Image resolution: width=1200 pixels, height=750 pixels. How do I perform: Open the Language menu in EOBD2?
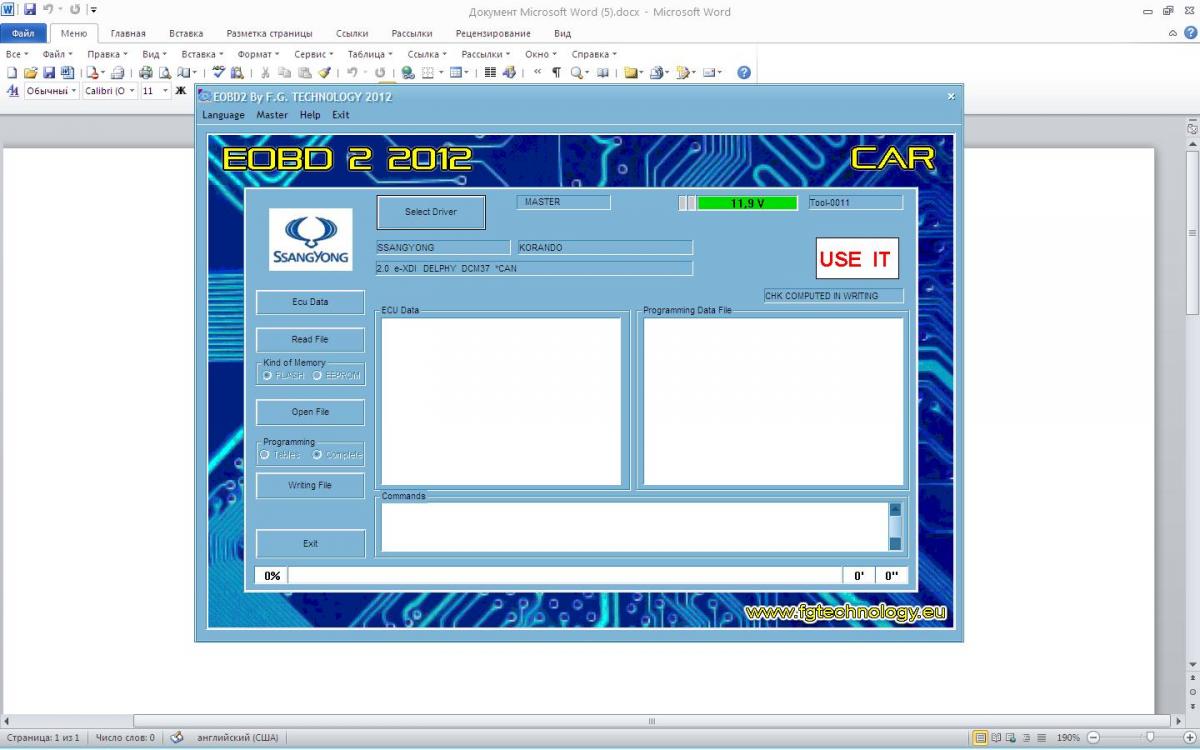click(223, 115)
